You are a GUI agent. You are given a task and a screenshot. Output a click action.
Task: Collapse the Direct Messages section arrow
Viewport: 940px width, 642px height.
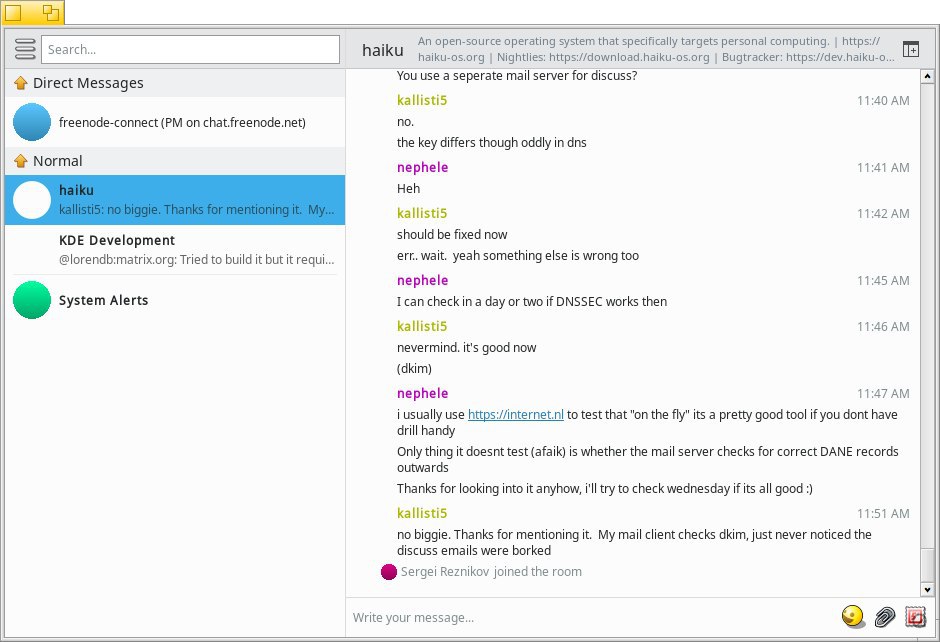pos(21,83)
